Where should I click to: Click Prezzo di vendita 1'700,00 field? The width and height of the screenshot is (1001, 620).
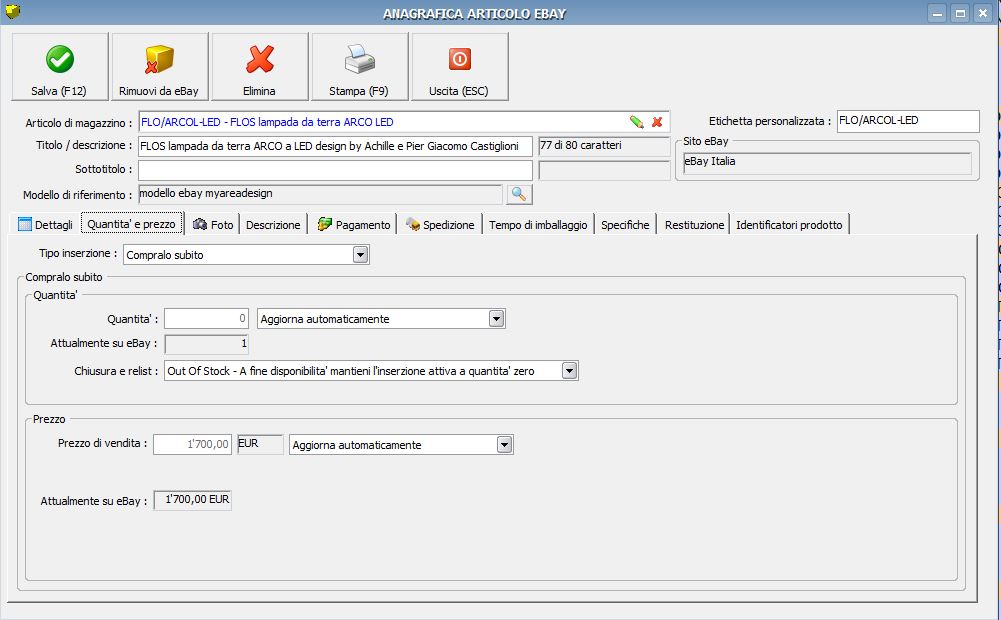192,444
